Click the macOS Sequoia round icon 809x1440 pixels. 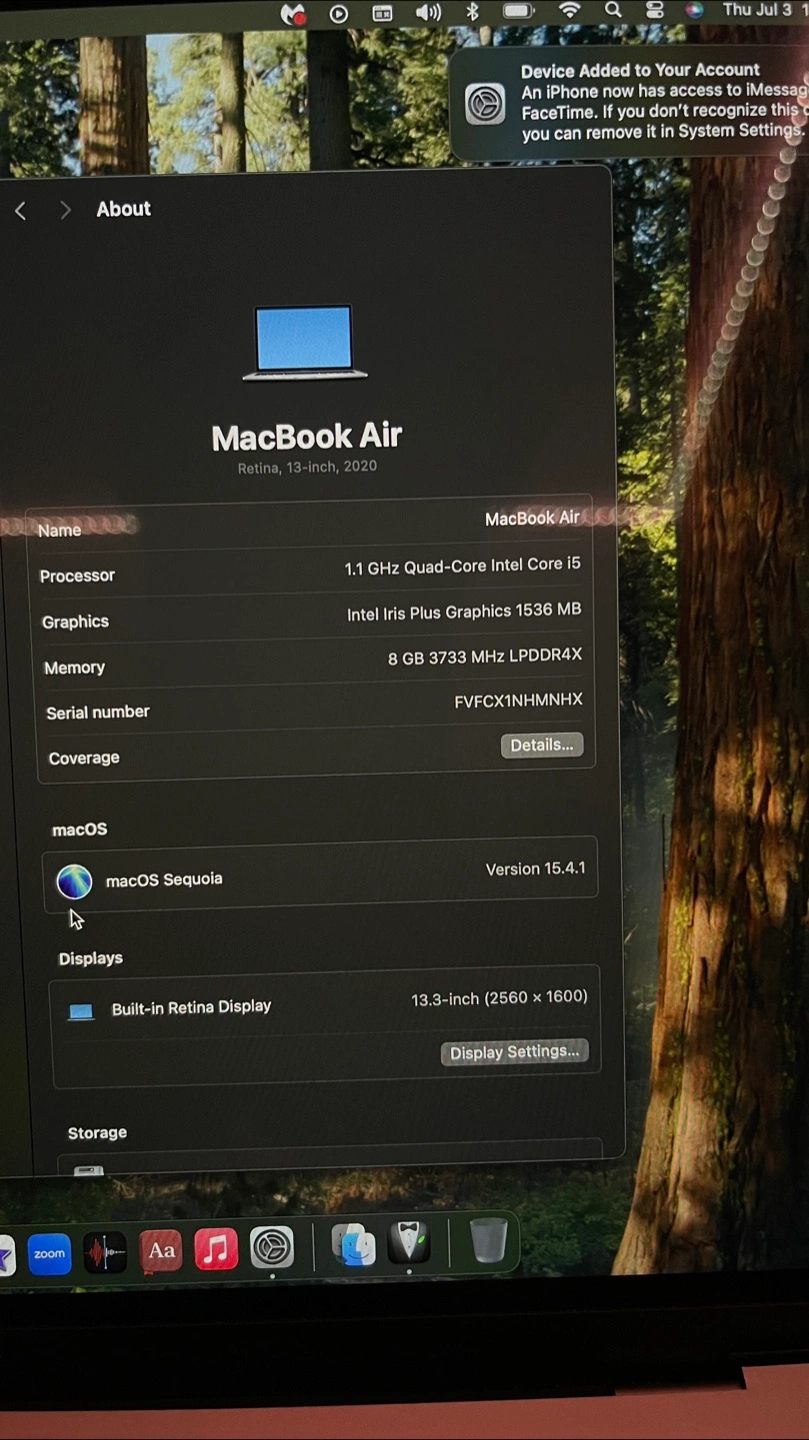74,881
